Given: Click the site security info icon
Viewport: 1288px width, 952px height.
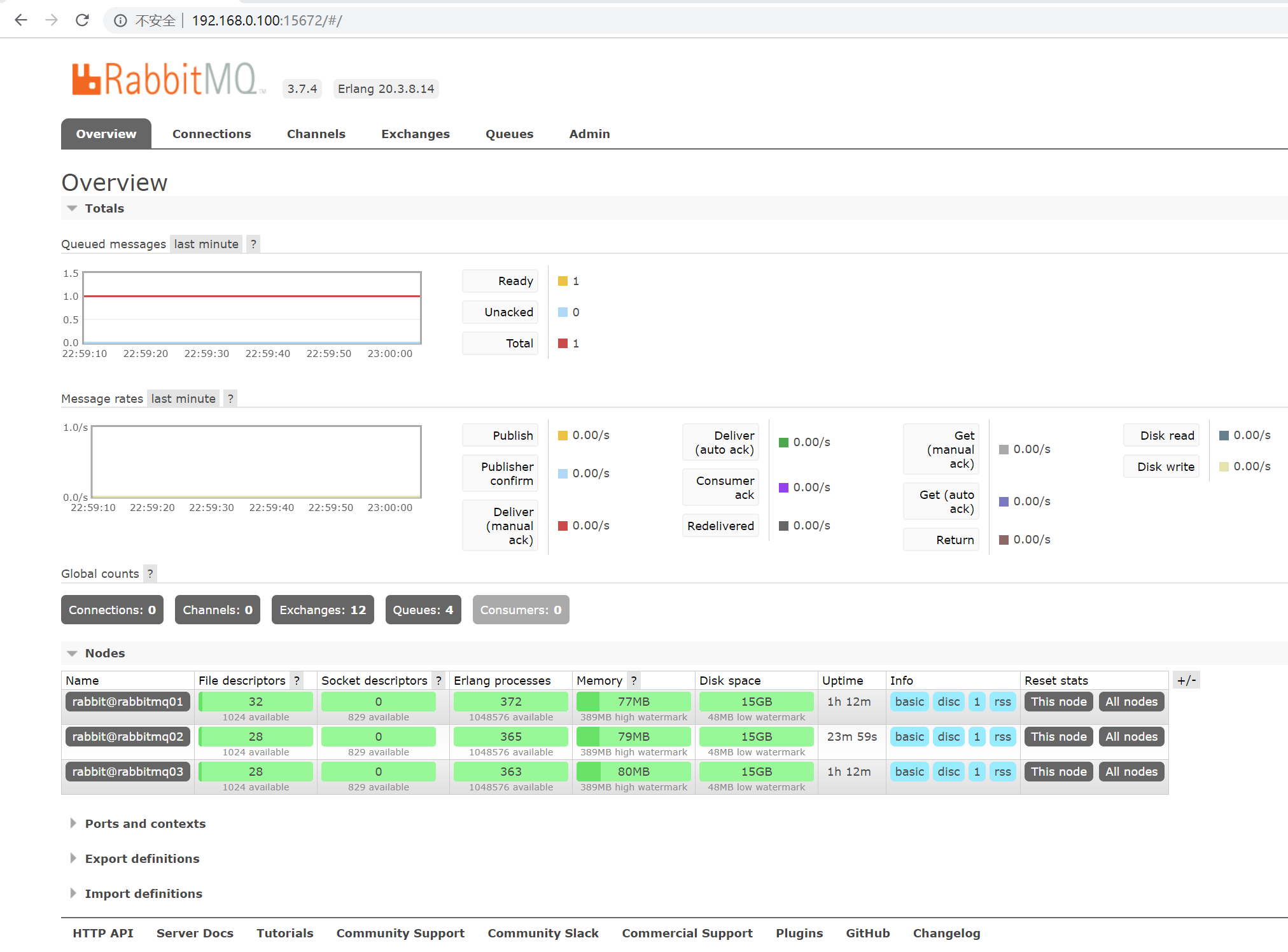Looking at the screenshot, I should [120, 20].
